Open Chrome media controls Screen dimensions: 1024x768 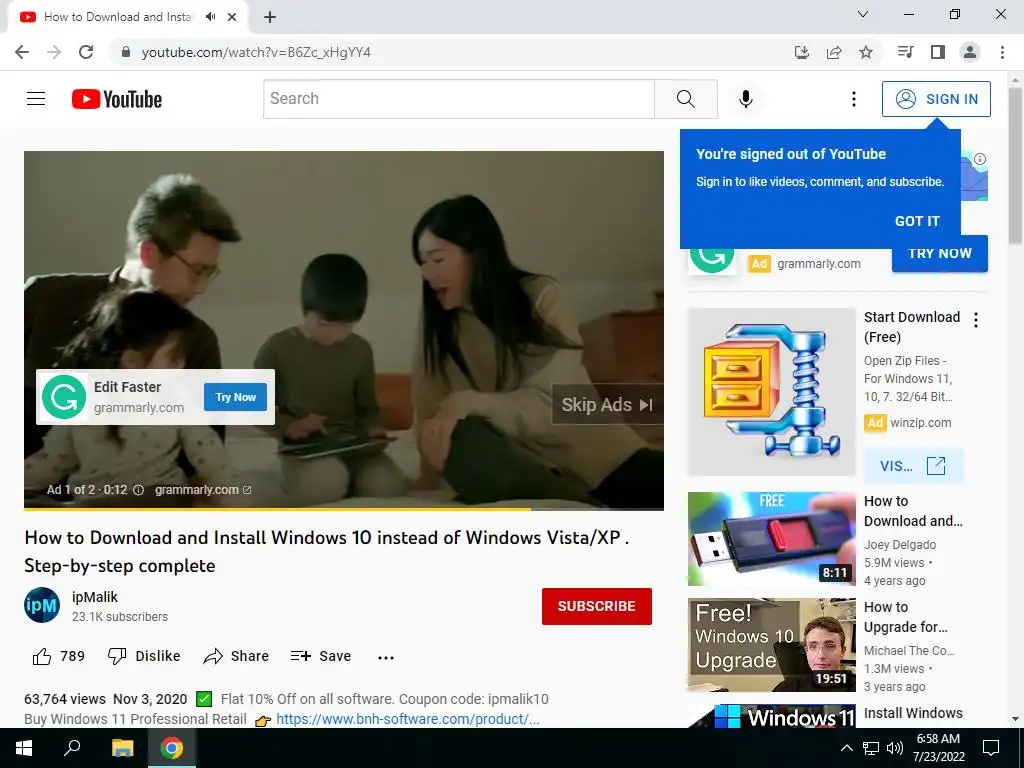pos(905,52)
